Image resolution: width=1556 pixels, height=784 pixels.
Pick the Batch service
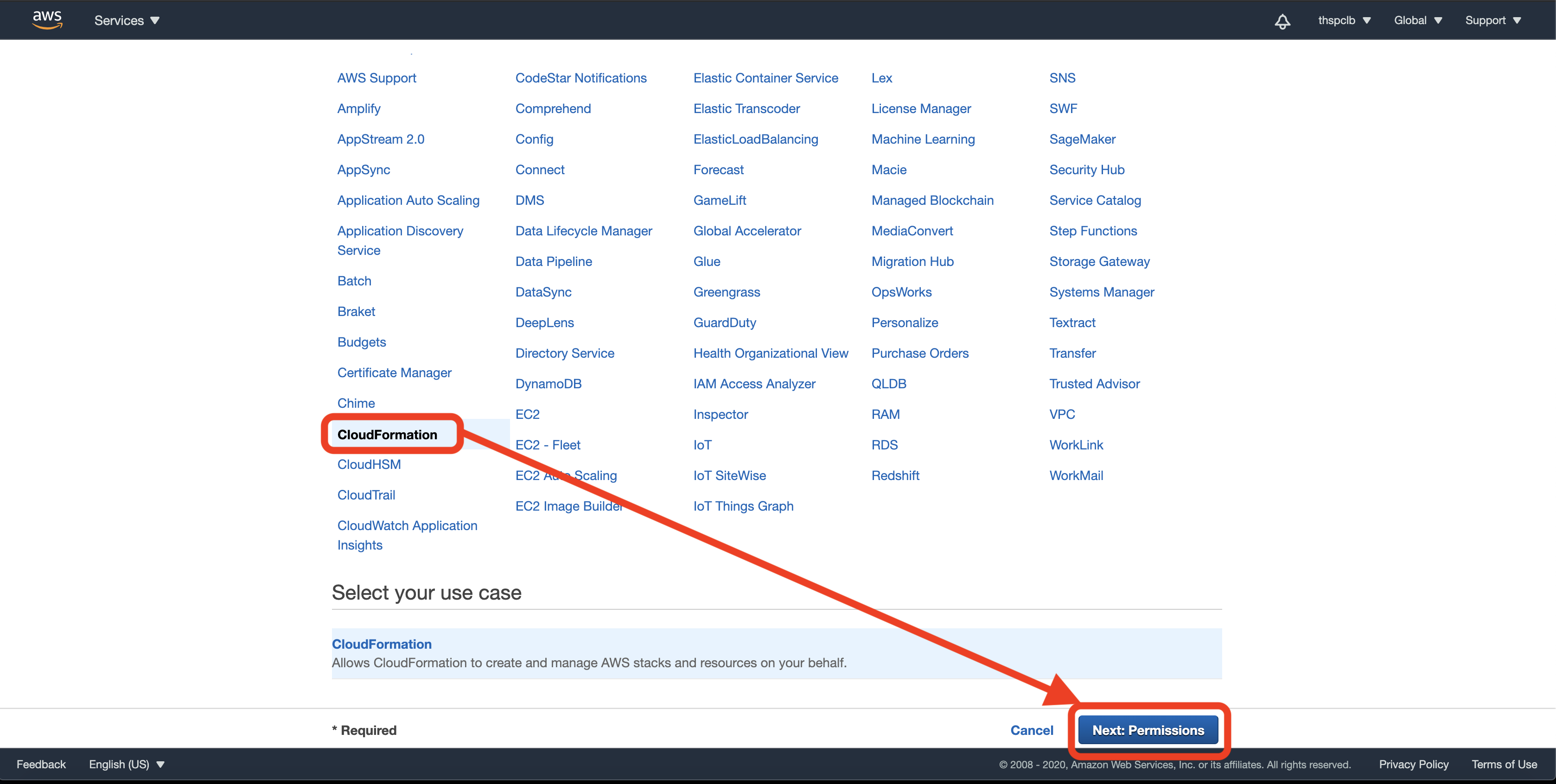355,281
